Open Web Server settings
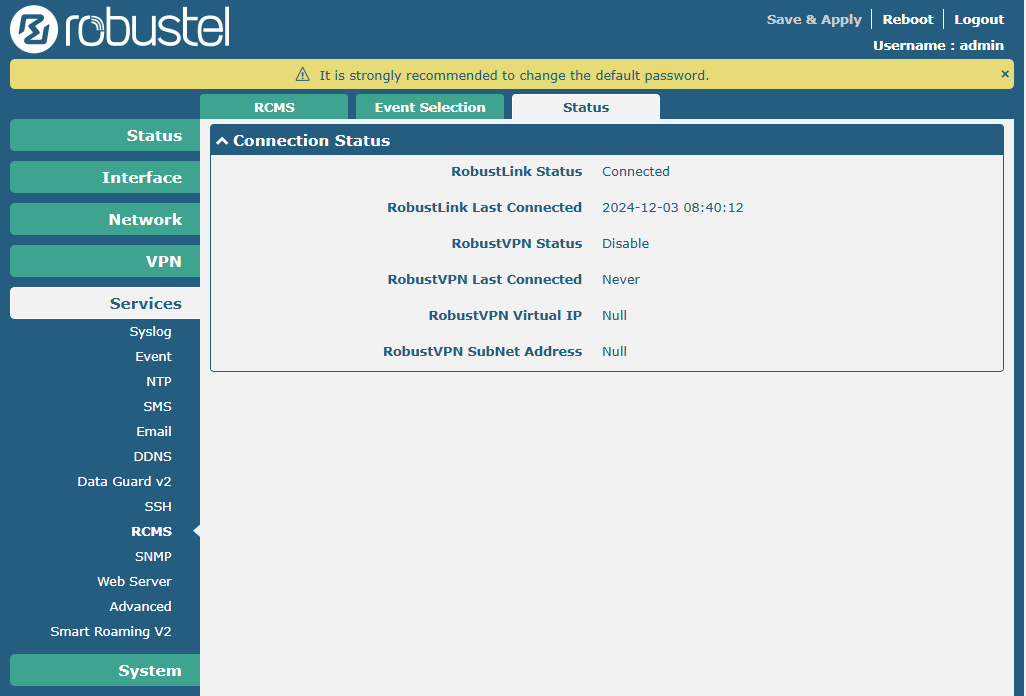Viewport: 1026px width, 696px height. click(134, 582)
